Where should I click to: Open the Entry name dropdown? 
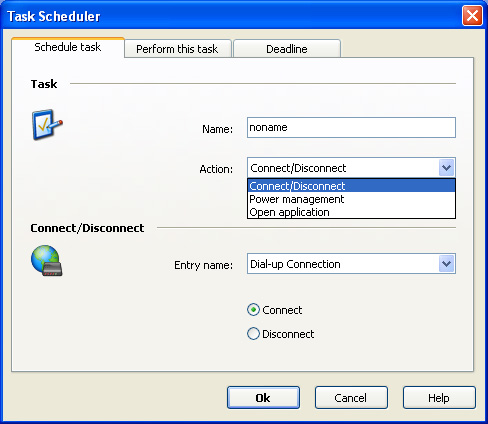(446, 264)
